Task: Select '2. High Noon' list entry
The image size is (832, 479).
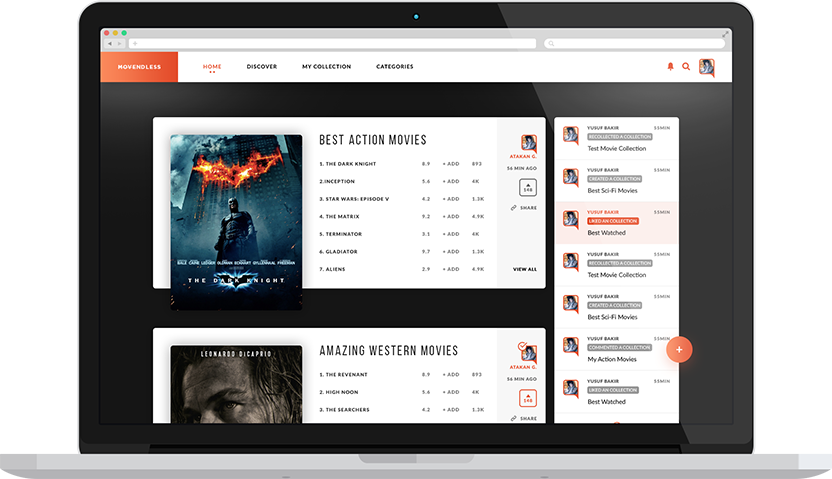Action: point(339,392)
